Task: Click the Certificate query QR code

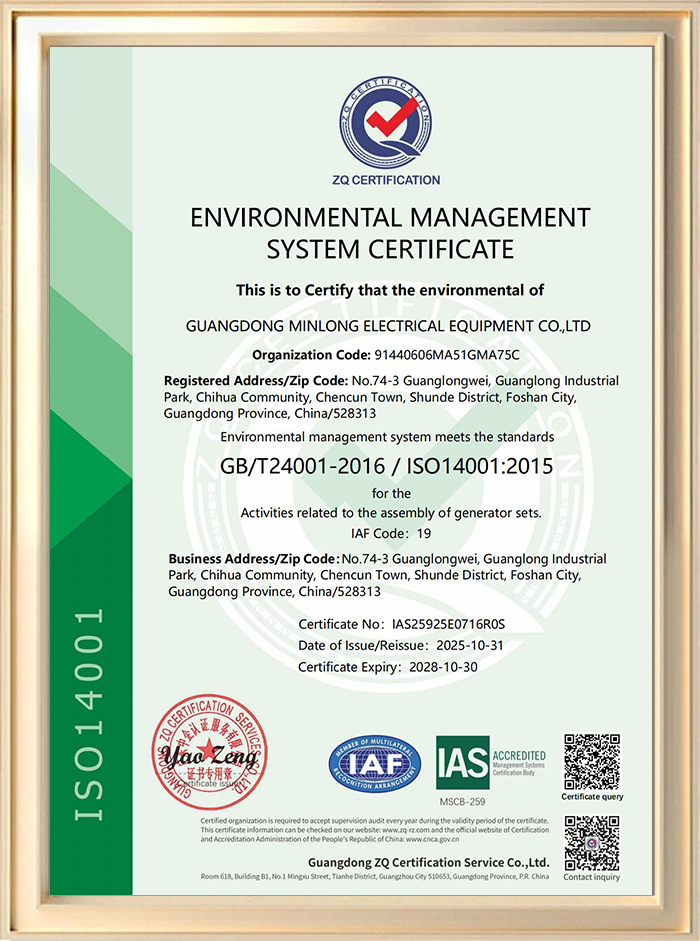Action: point(592,761)
